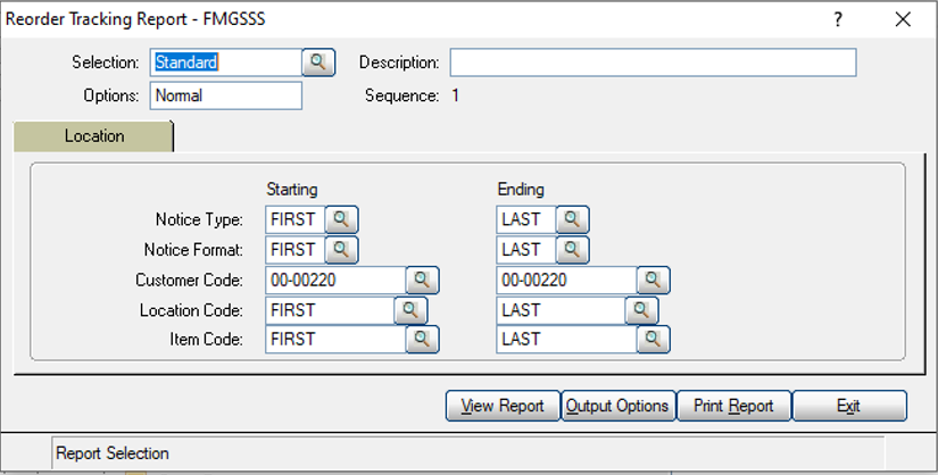This screenshot has height=475, width=938.
Task: Click ending Notice Type field
Action: 526,220
